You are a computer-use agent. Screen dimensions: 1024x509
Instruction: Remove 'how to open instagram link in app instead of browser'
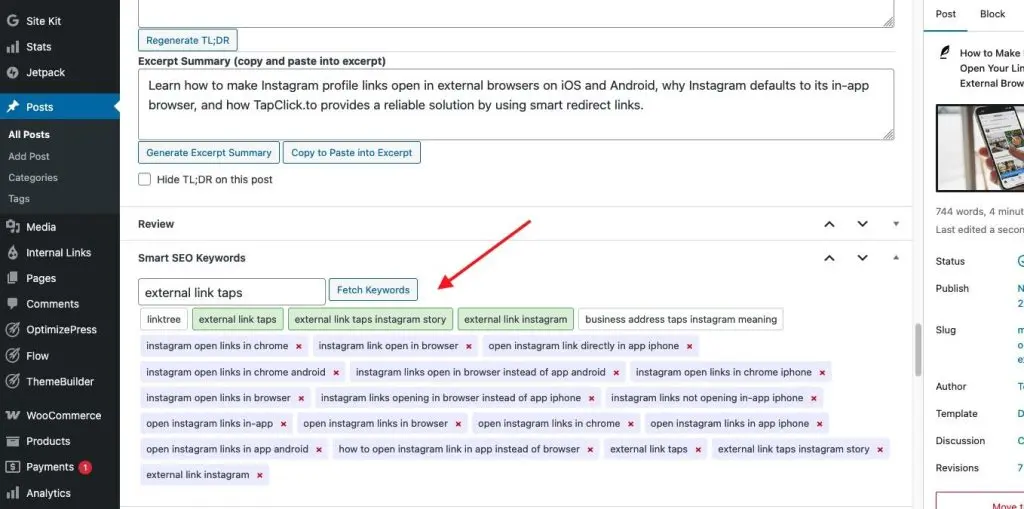(x=590, y=450)
